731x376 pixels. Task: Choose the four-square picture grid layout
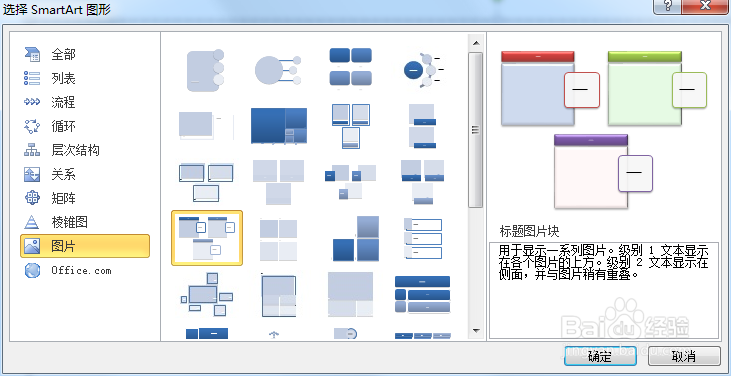click(x=278, y=239)
